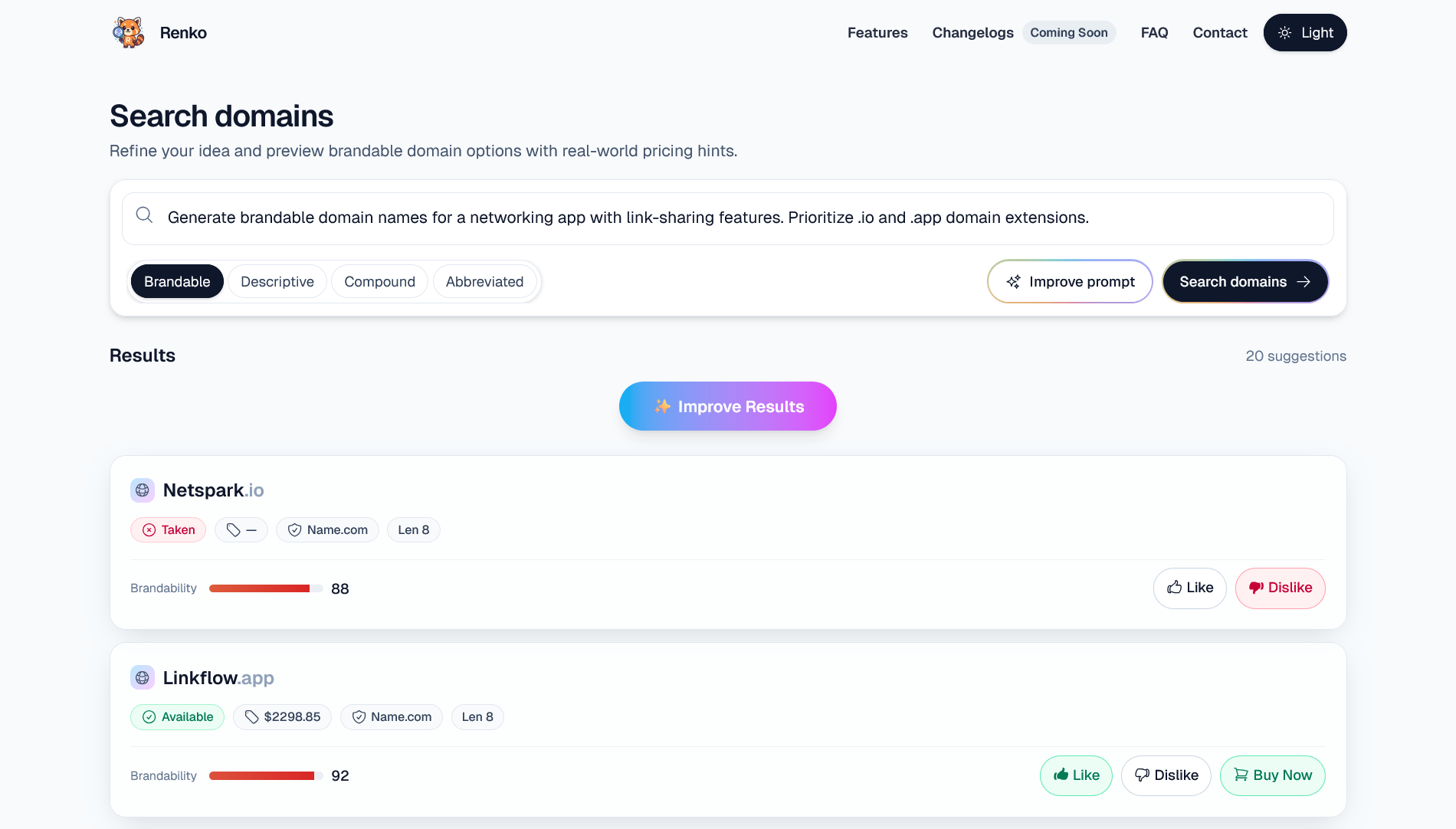The image size is (1456, 829).
Task: Choose the Compound naming style
Action: point(379,282)
